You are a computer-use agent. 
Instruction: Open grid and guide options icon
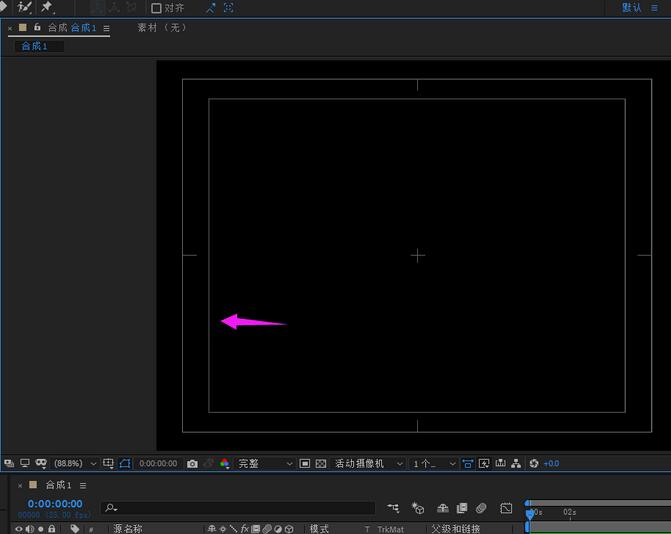109,464
